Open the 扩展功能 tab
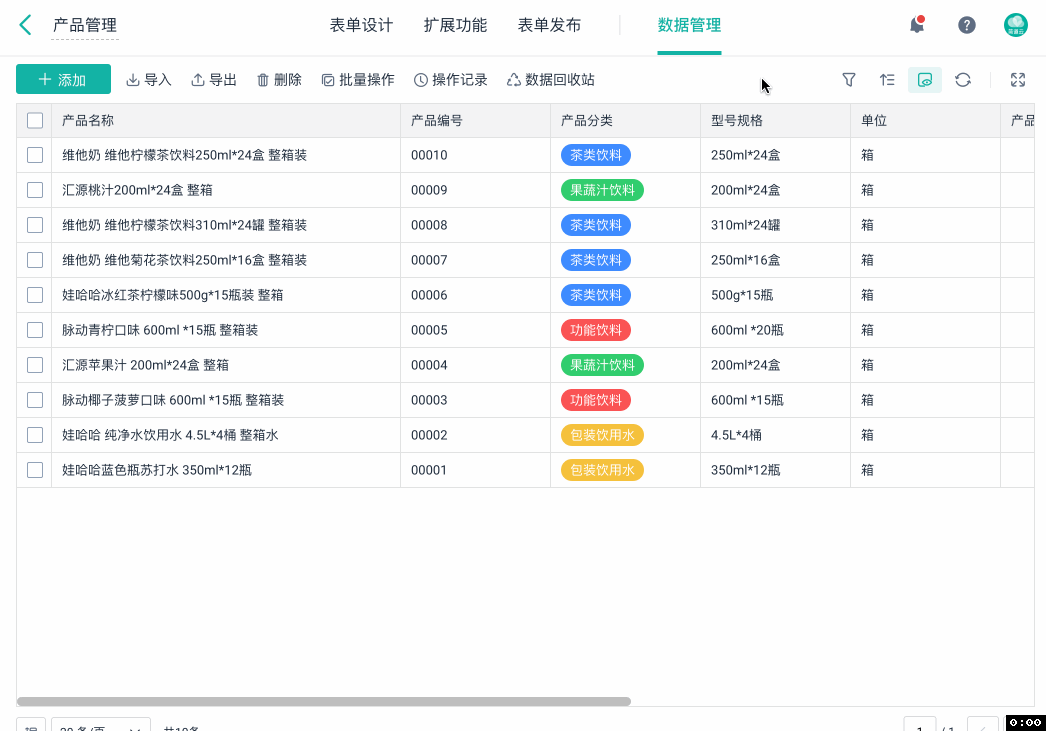 (455, 25)
